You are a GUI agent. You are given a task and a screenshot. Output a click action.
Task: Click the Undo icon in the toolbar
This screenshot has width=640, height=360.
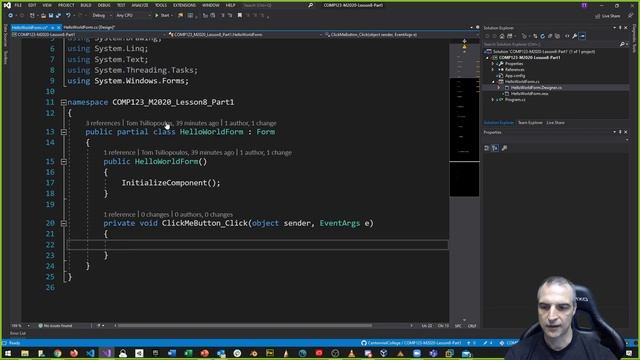pyautogui.click(x=68, y=16)
